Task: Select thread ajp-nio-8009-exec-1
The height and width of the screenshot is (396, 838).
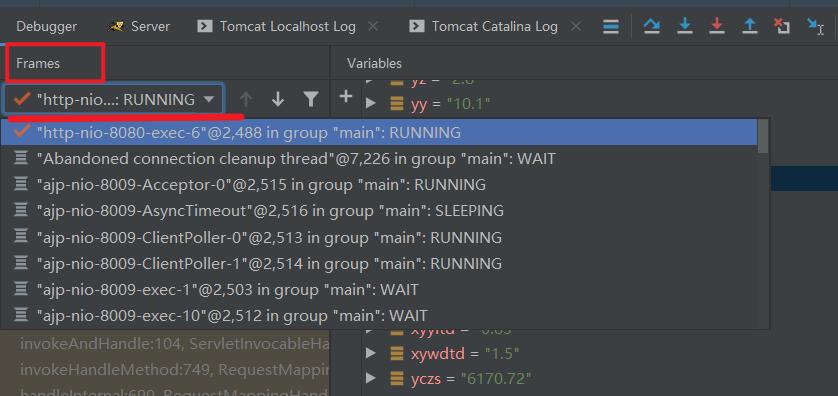Action: (379, 290)
